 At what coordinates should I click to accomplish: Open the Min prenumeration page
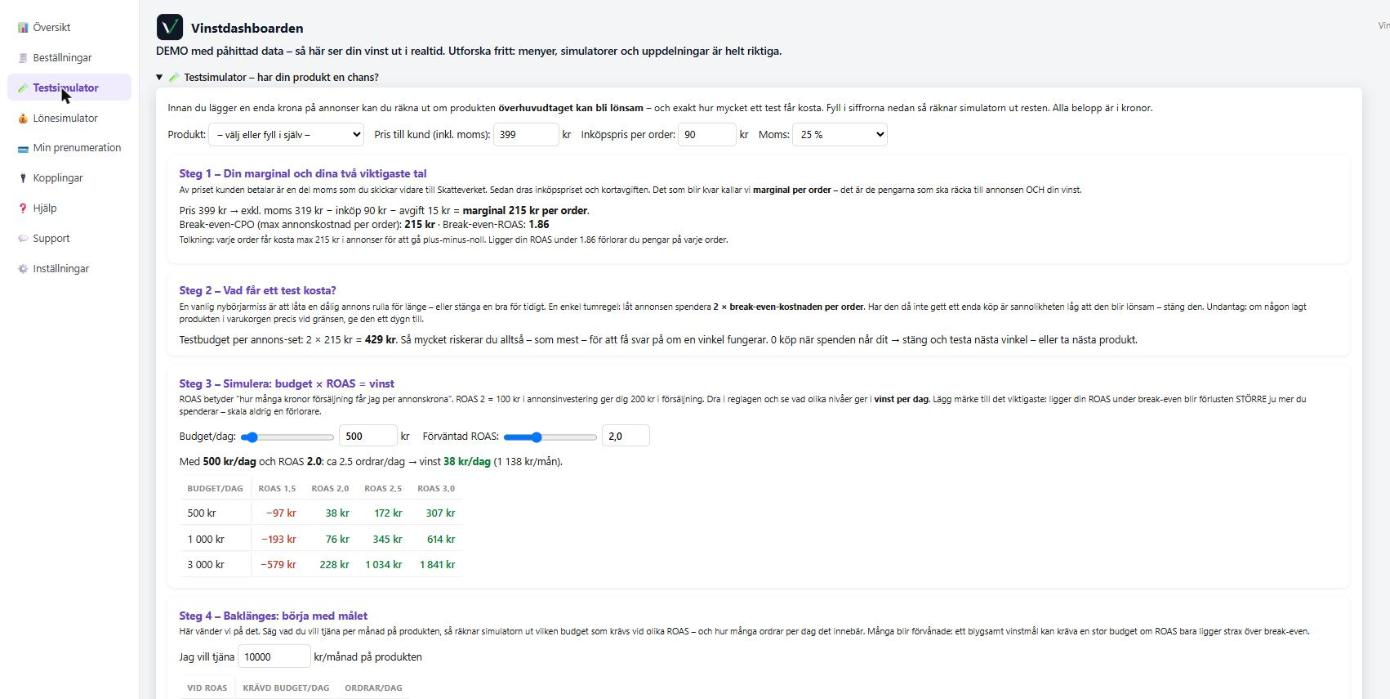point(69,148)
